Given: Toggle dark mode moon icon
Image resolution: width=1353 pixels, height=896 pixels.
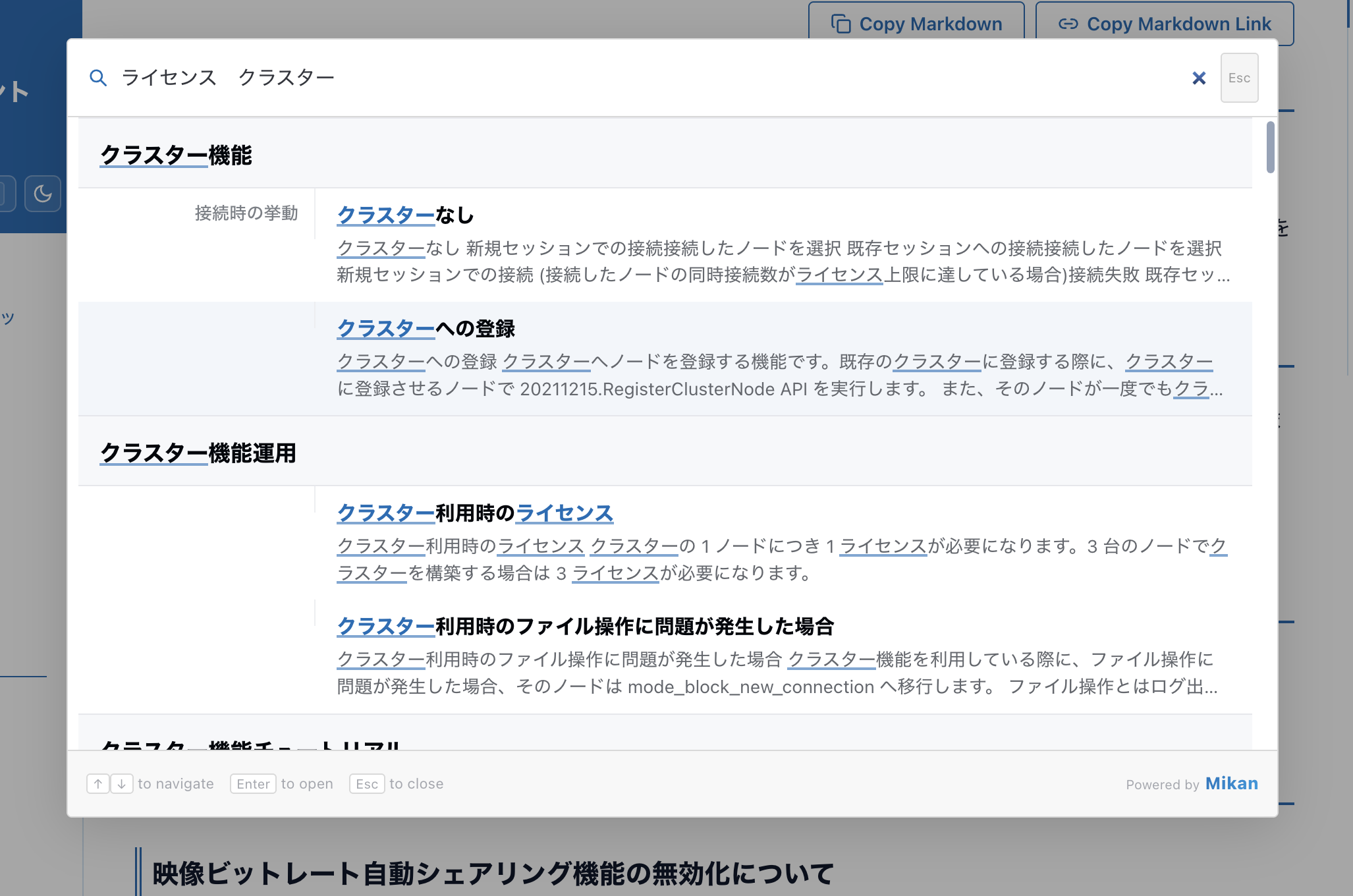Looking at the screenshot, I should point(43,194).
